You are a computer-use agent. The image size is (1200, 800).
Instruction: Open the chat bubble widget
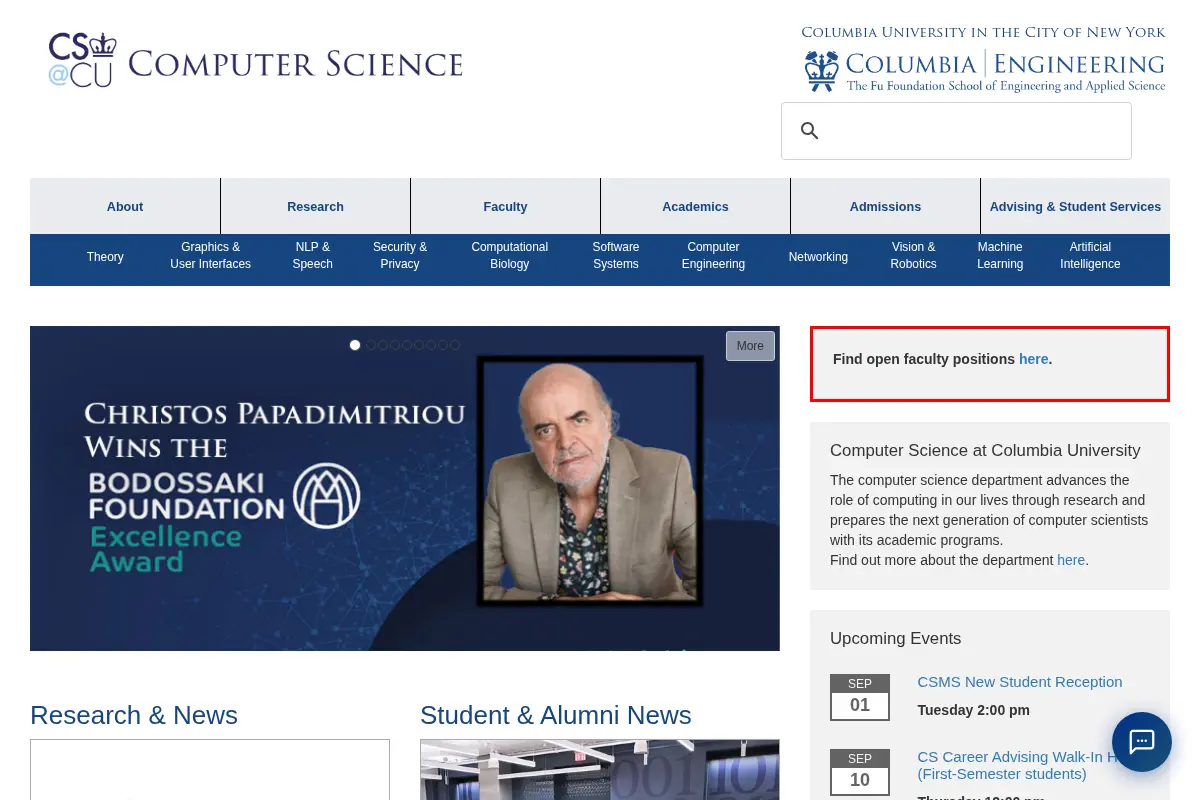(x=1142, y=742)
